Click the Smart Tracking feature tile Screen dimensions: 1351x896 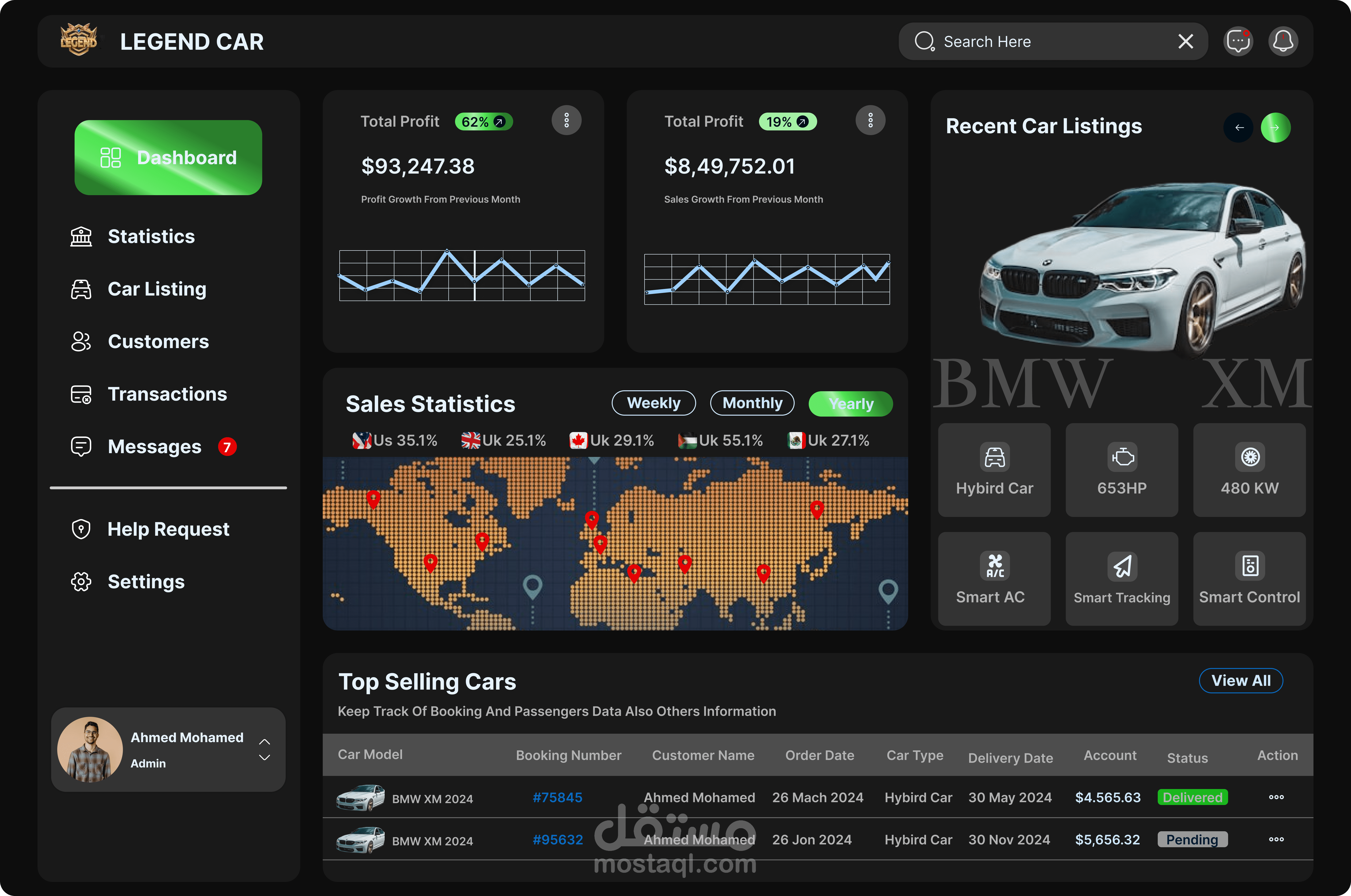1121,579
